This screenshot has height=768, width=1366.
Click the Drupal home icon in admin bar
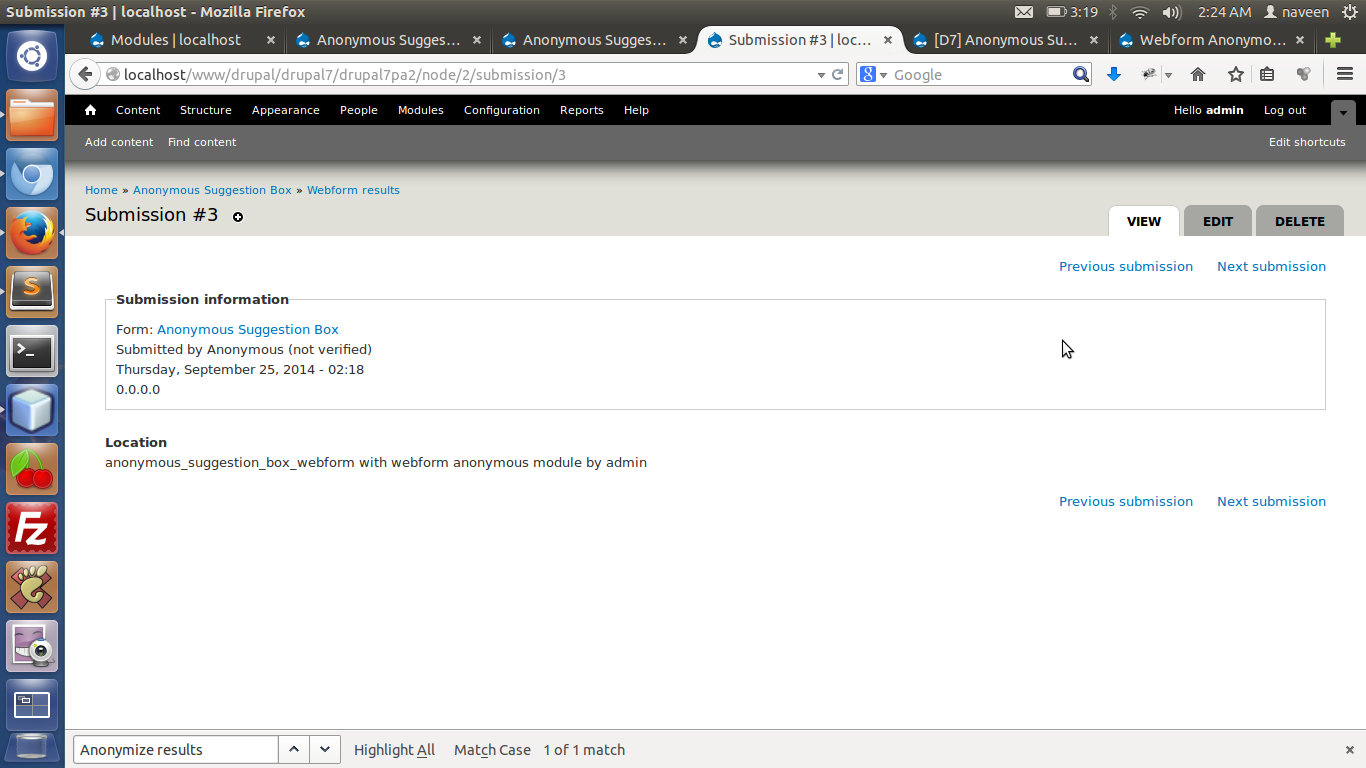coord(90,110)
